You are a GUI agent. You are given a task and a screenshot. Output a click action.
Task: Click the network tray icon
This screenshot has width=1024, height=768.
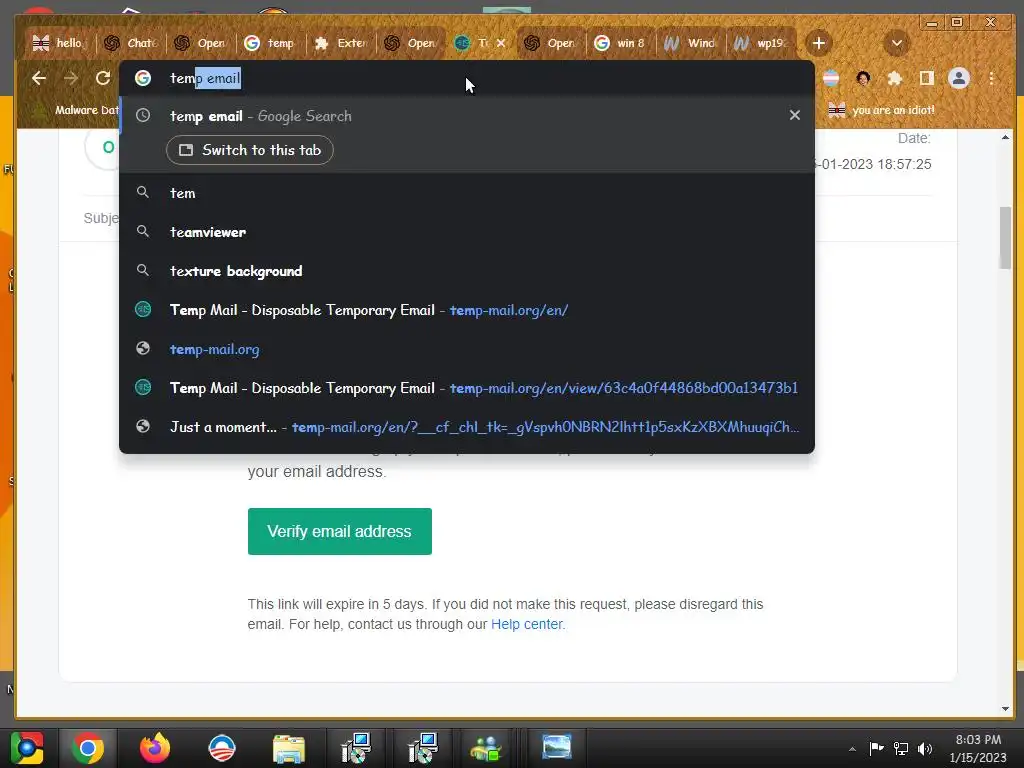pos(901,748)
